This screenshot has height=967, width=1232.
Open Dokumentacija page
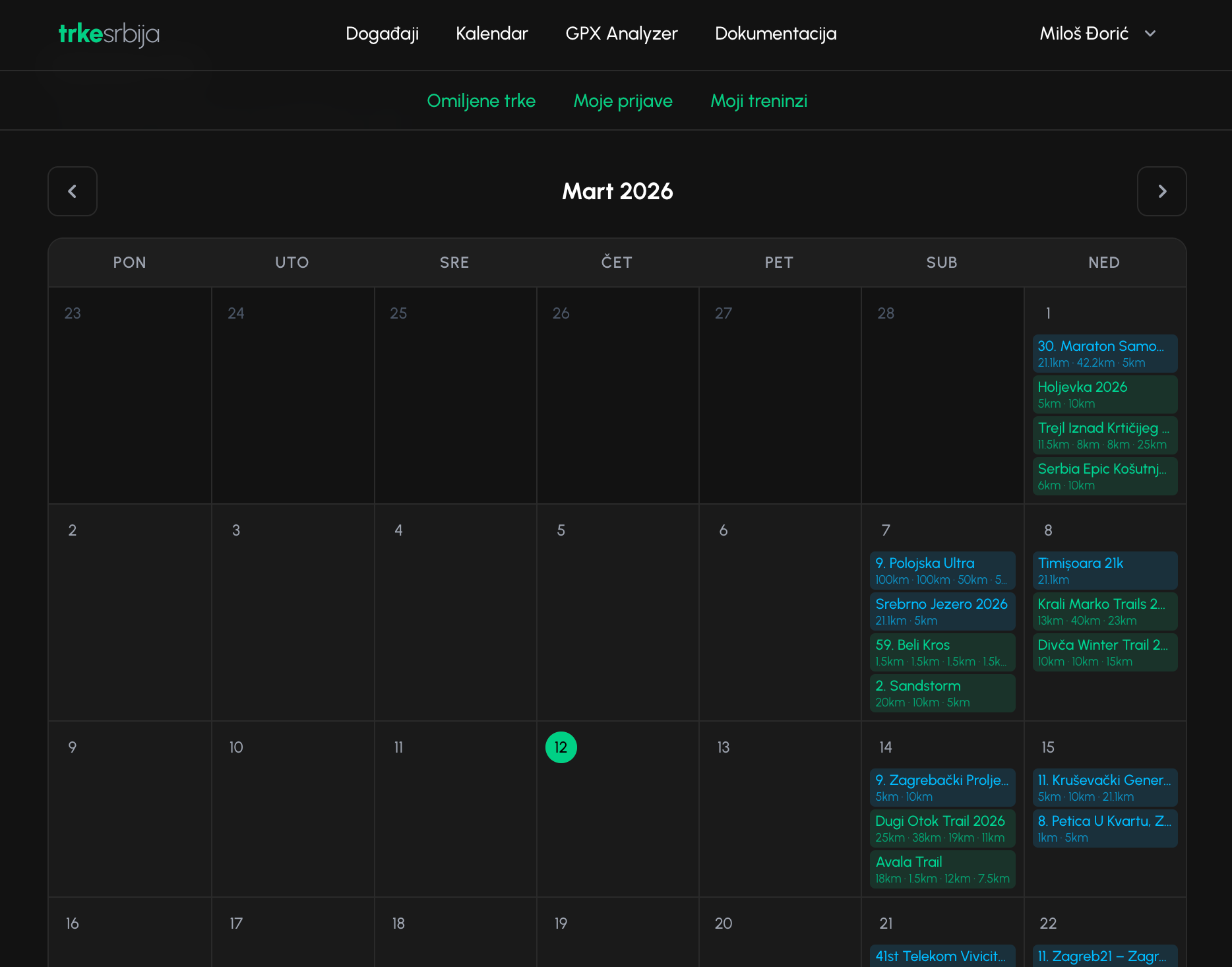tap(776, 34)
